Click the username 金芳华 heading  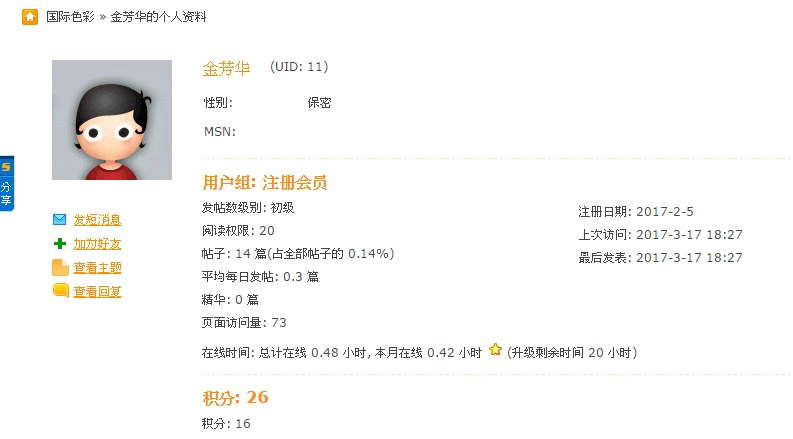point(226,68)
